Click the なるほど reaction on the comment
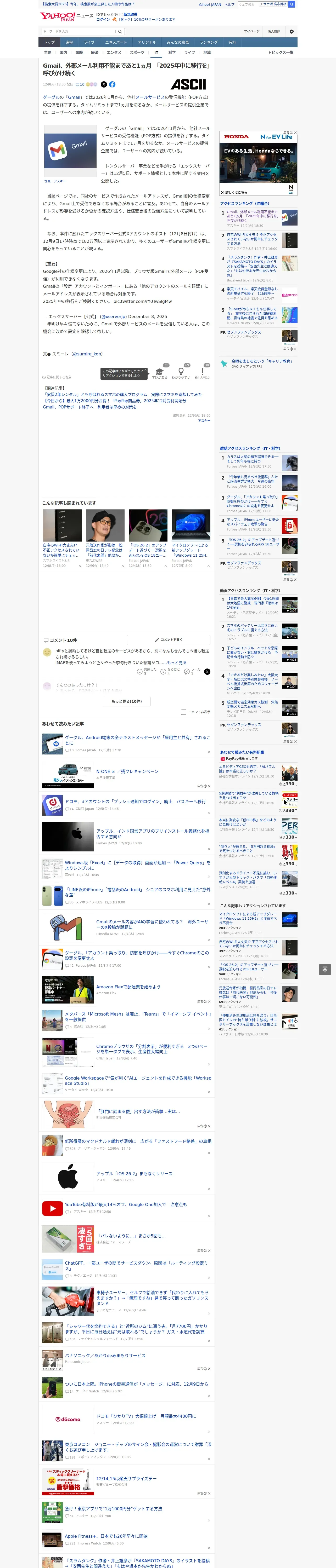Screen dimensions: 336x1568 [x=164, y=671]
